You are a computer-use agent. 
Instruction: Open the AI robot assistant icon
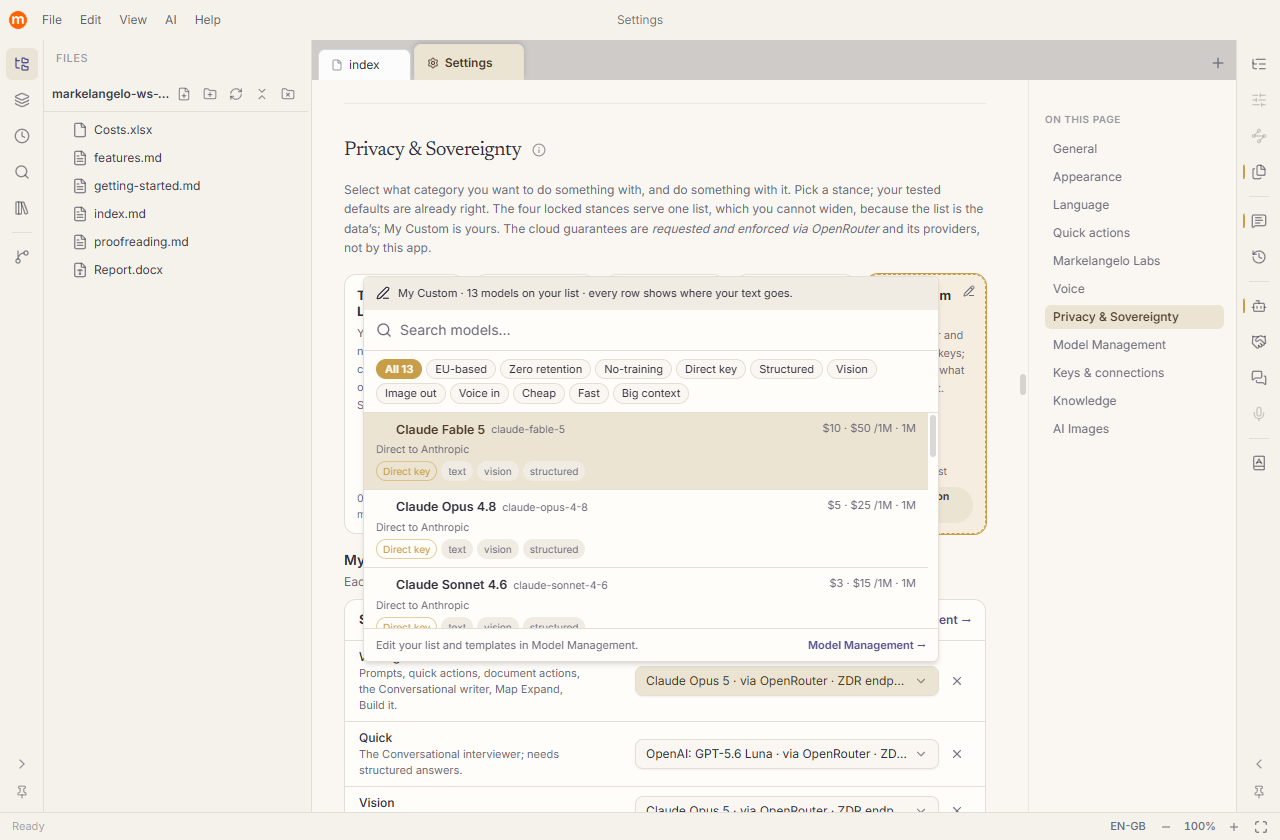coord(1259,306)
